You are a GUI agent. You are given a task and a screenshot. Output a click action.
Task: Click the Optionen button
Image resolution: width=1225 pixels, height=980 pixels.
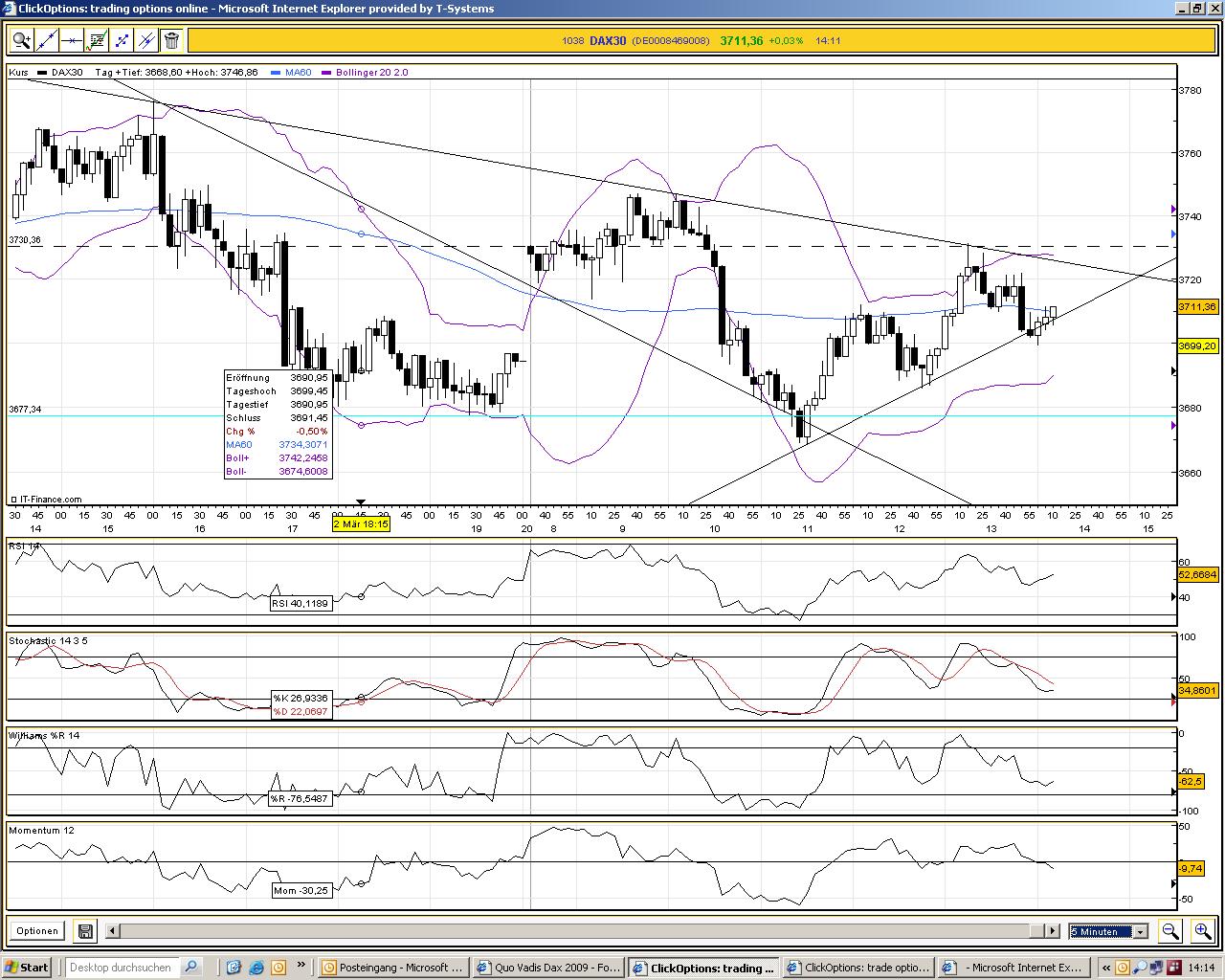37,930
